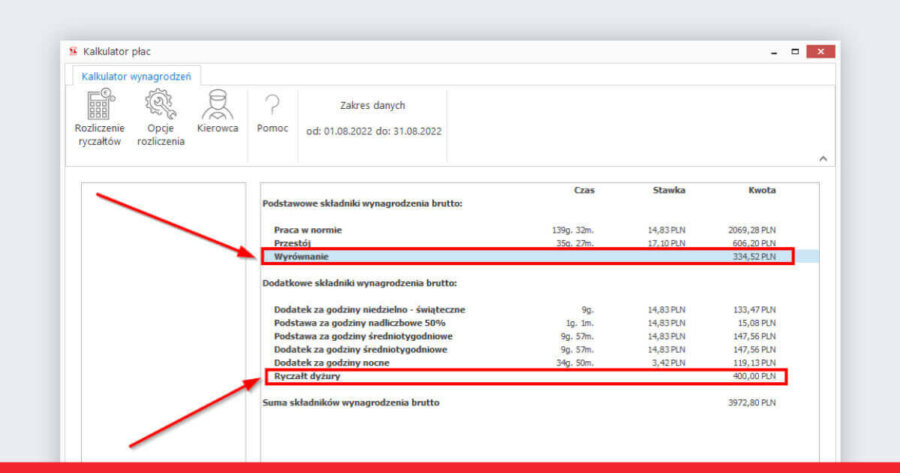This screenshot has width=900, height=473.
Task: Click Suma składników wynagrodzenia brutto total
Action: (351, 403)
